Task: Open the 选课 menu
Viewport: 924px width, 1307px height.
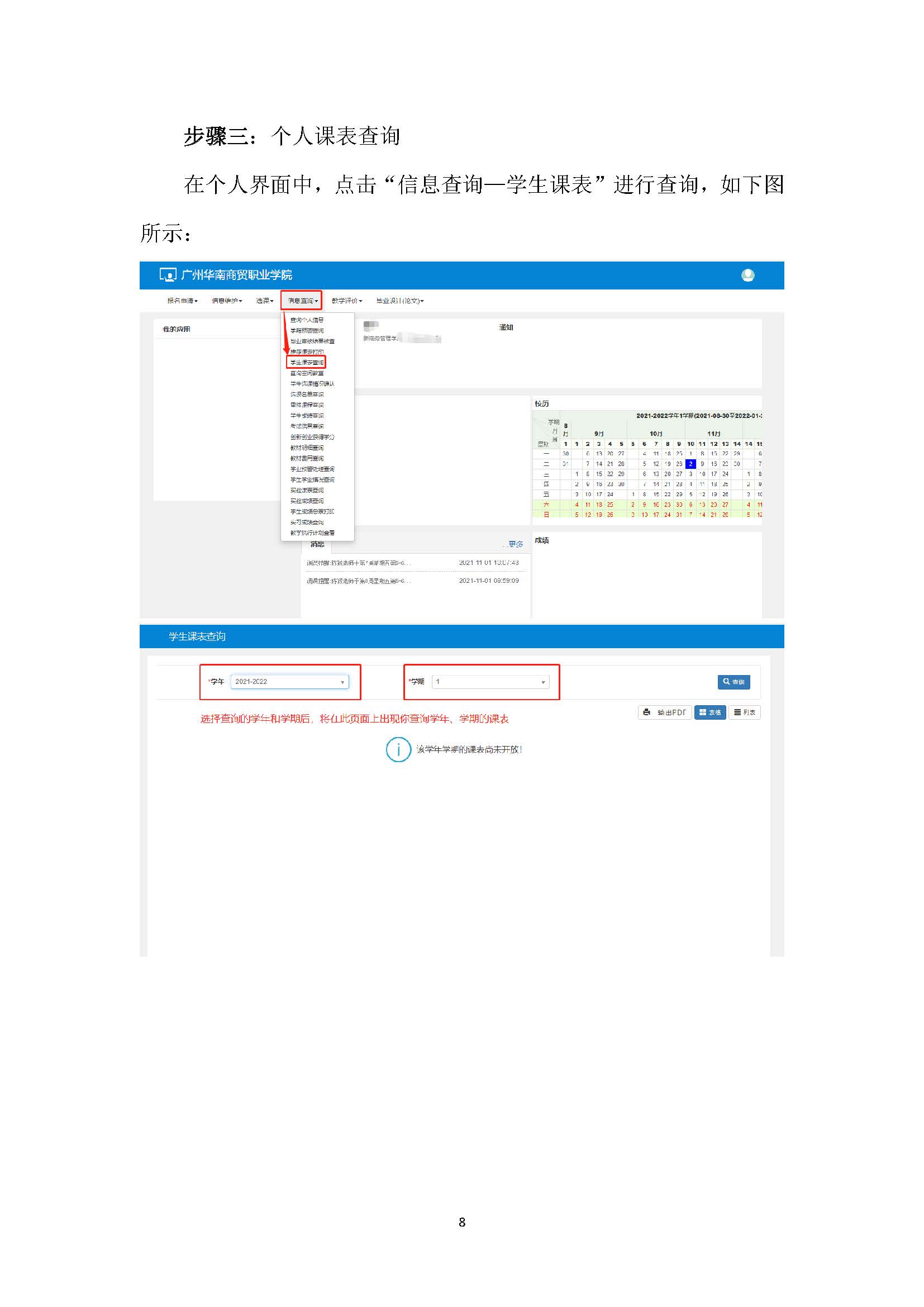Action: pos(265,301)
